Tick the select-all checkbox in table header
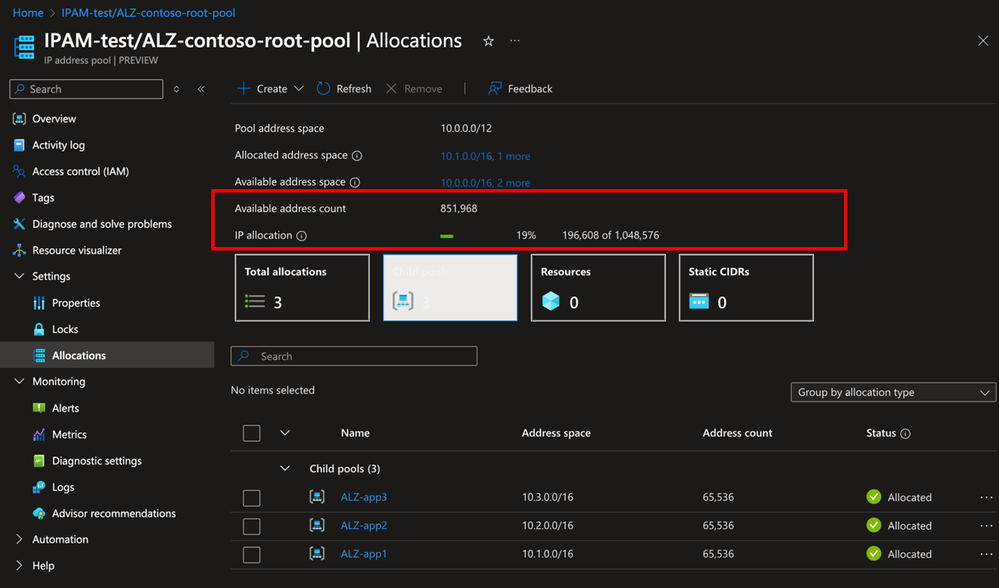999x588 pixels. (252, 433)
